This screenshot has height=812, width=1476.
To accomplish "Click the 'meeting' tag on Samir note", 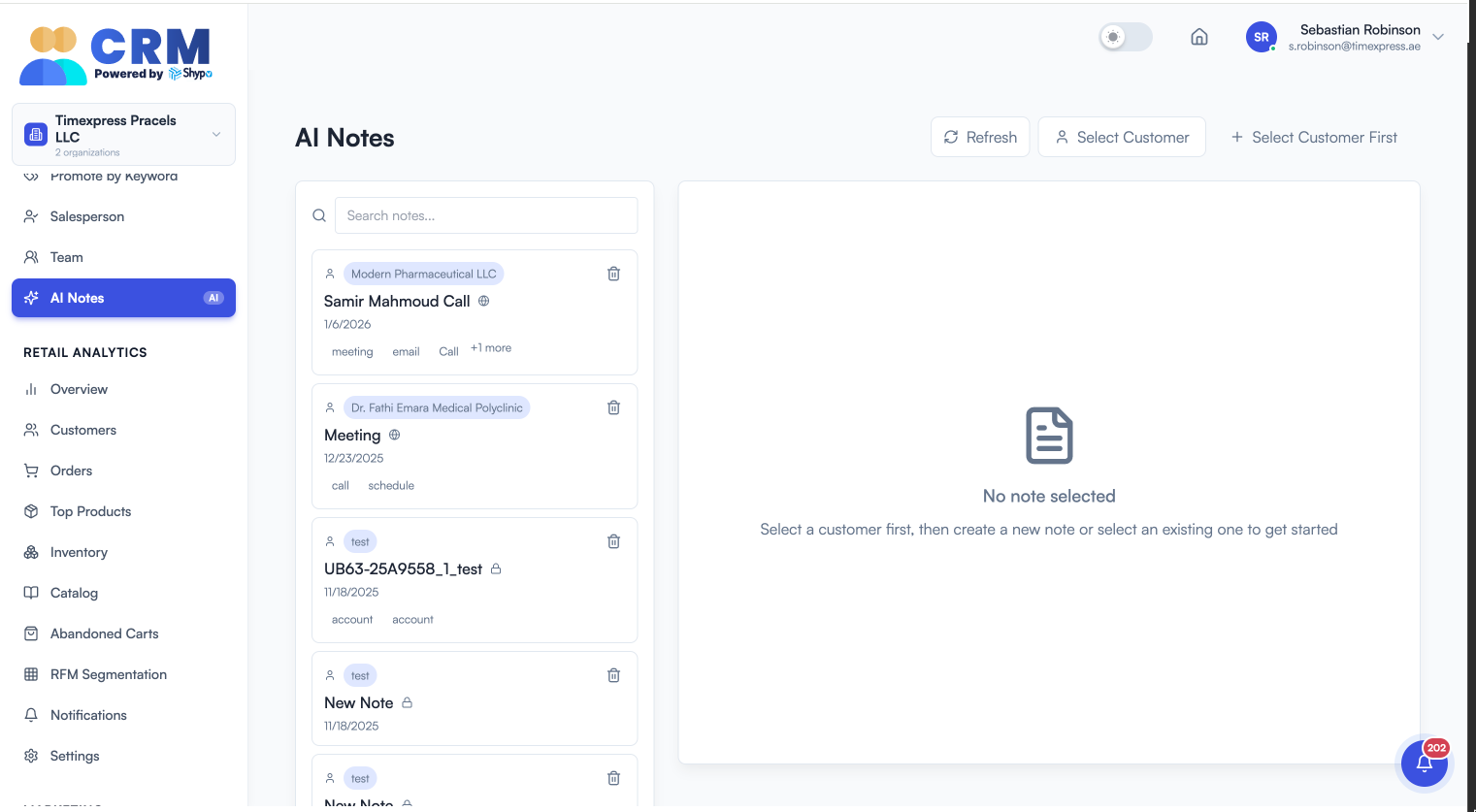I will pyautogui.click(x=352, y=351).
